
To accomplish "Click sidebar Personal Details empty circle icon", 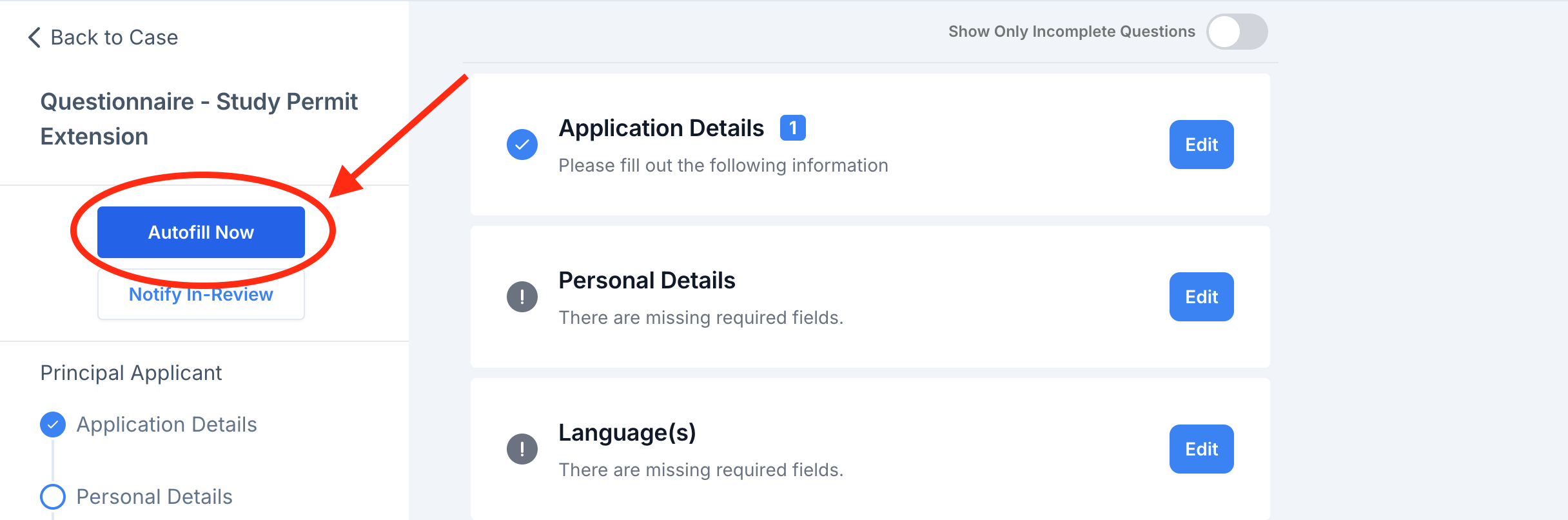I will (x=53, y=497).
